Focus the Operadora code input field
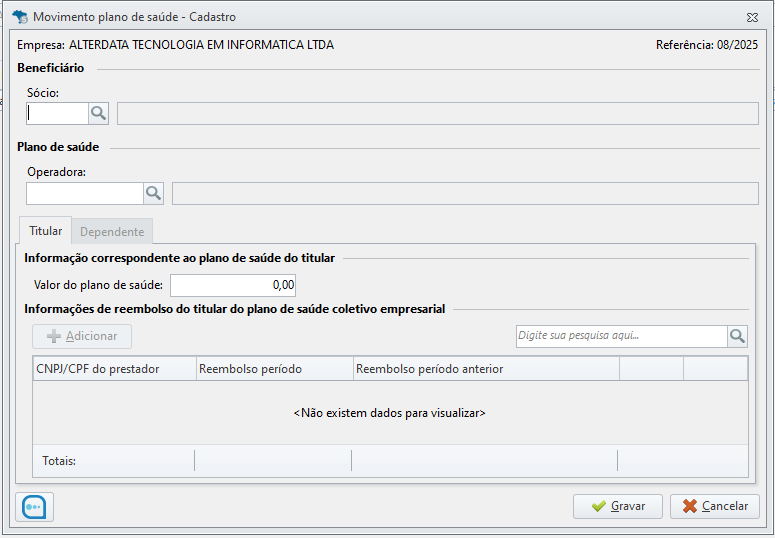 click(x=85, y=193)
